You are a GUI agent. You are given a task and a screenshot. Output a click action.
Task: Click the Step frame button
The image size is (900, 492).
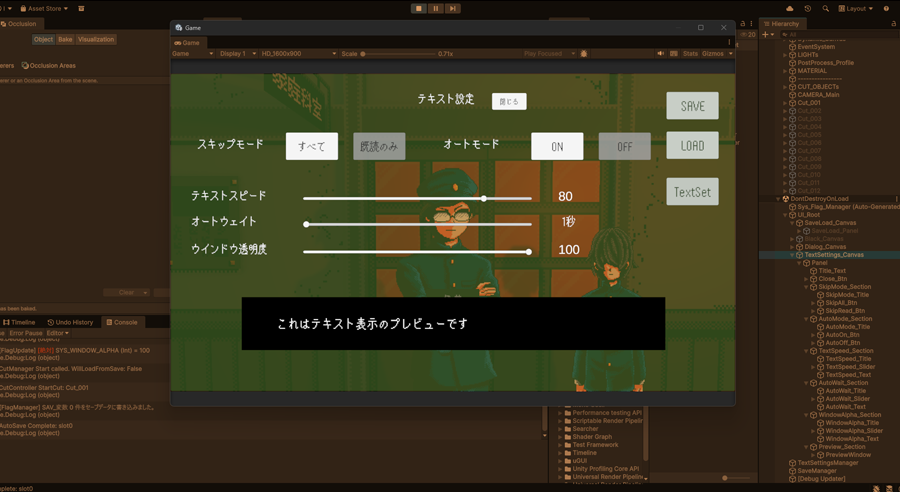[453, 8]
